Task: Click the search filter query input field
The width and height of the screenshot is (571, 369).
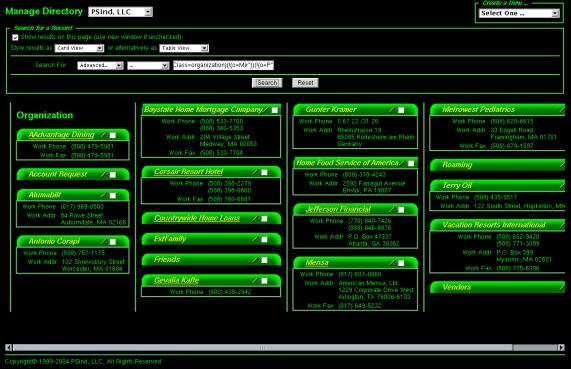Action: (223, 65)
